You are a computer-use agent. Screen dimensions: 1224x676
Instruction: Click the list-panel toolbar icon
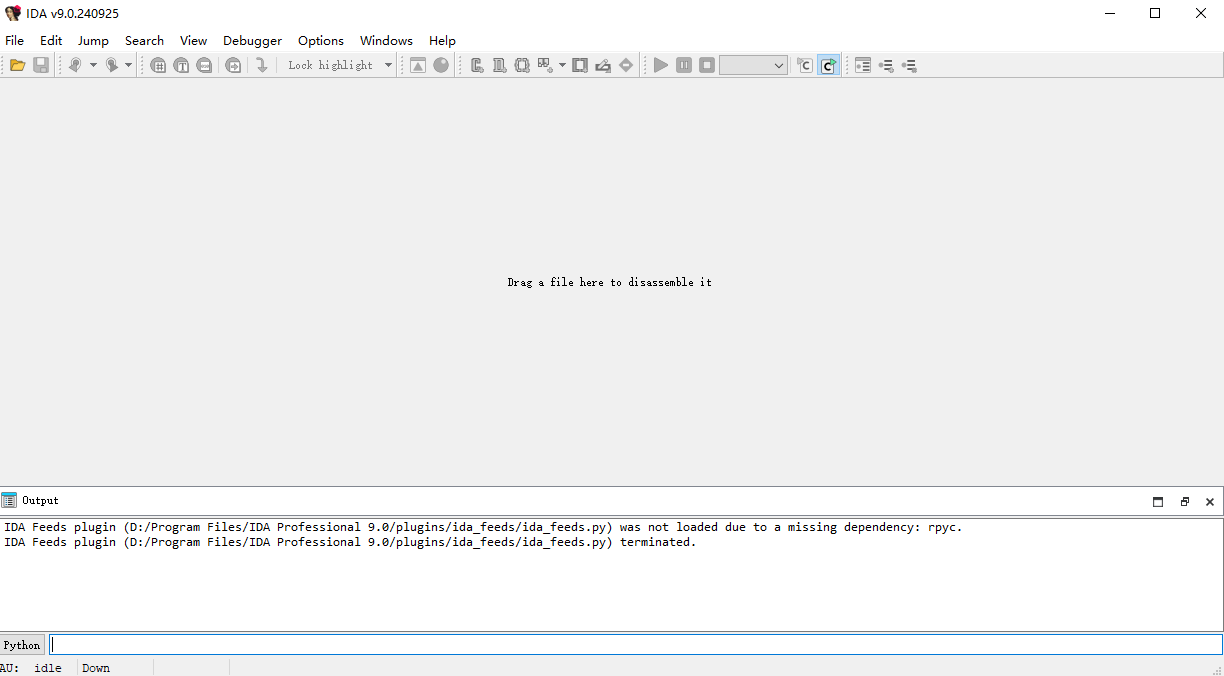[863, 65]
